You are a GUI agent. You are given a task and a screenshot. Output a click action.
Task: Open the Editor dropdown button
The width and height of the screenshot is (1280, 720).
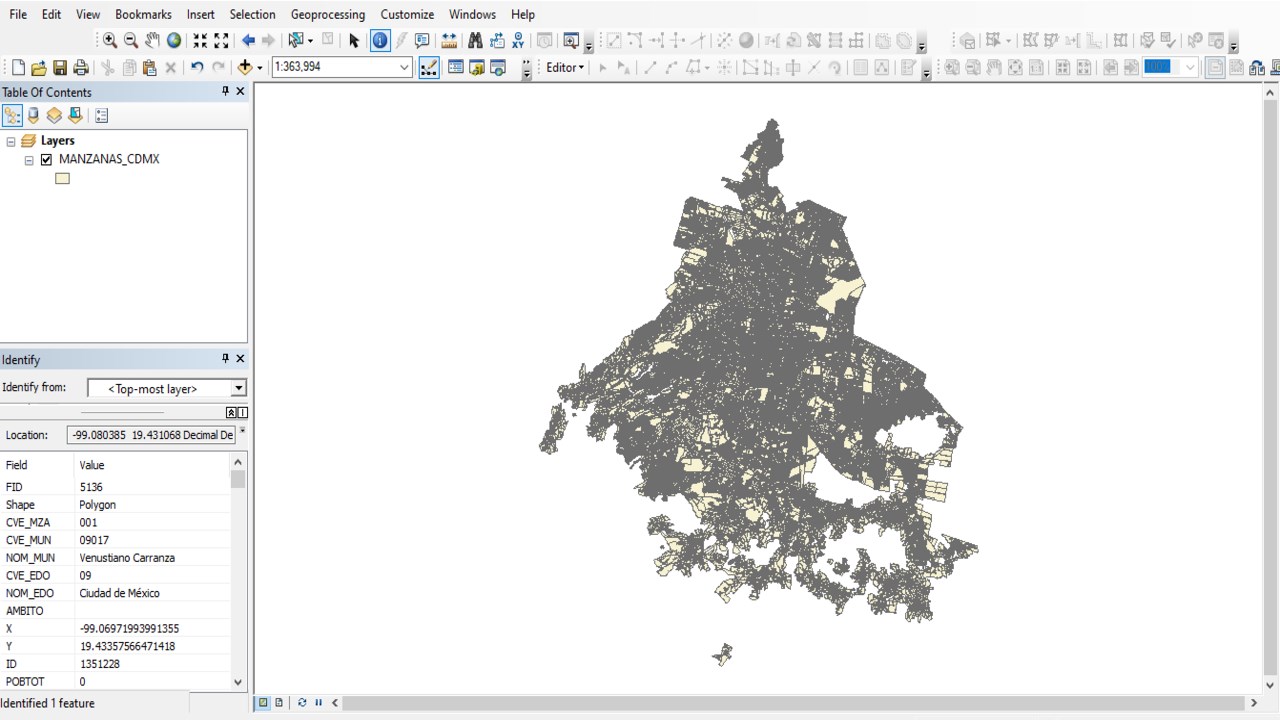pos(565,68)
